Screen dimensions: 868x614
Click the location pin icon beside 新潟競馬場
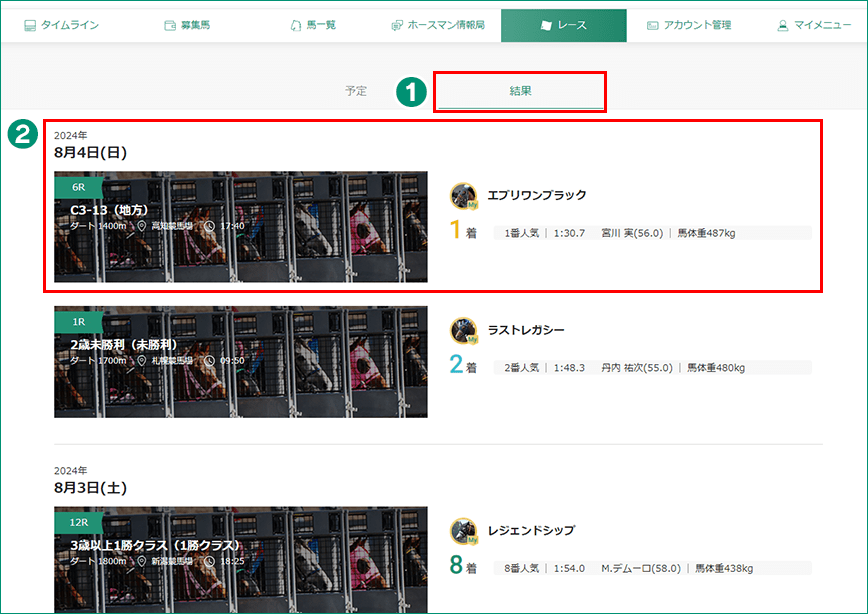[x=142, y=561]
